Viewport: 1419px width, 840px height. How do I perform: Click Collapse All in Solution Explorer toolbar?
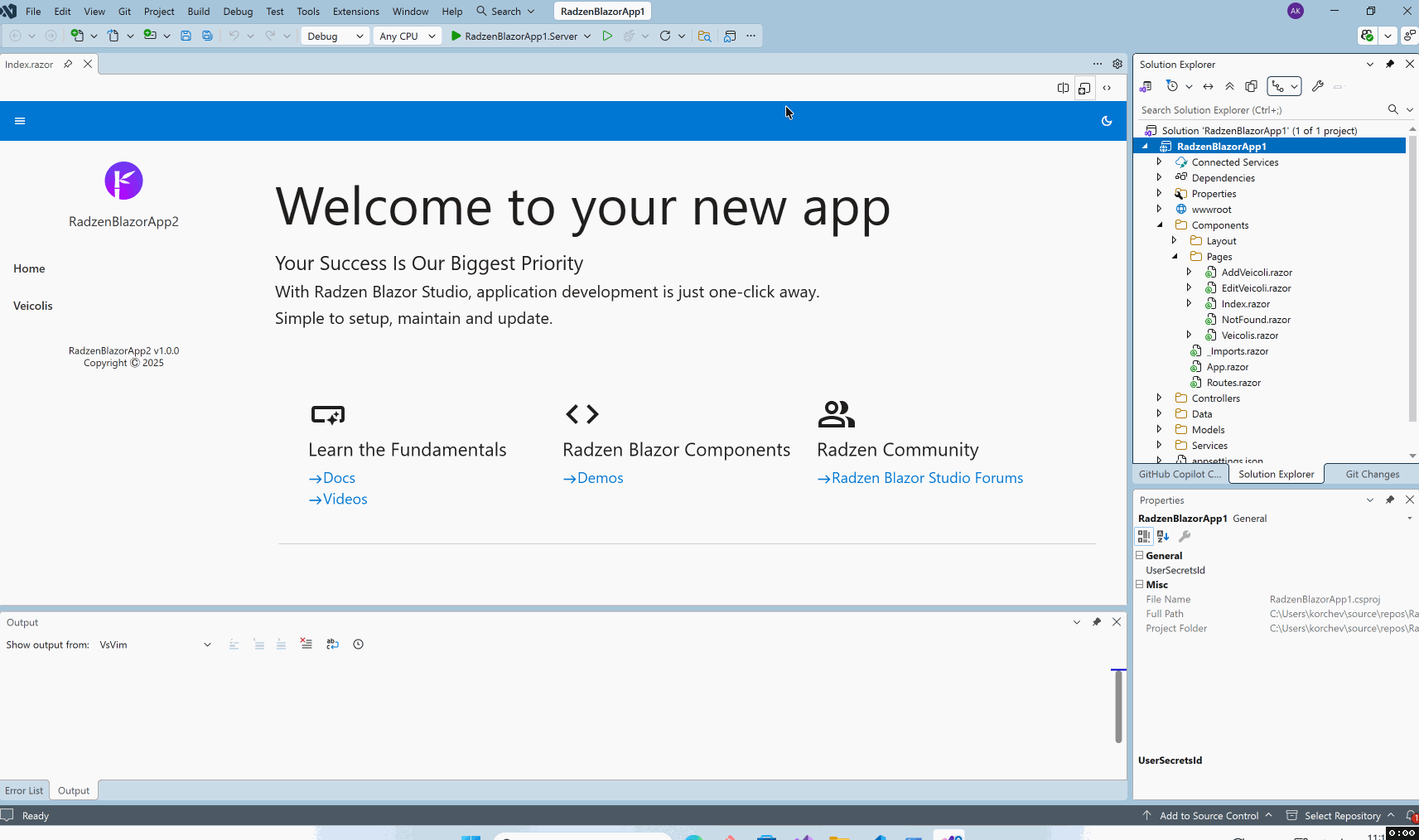(1229, 86)
